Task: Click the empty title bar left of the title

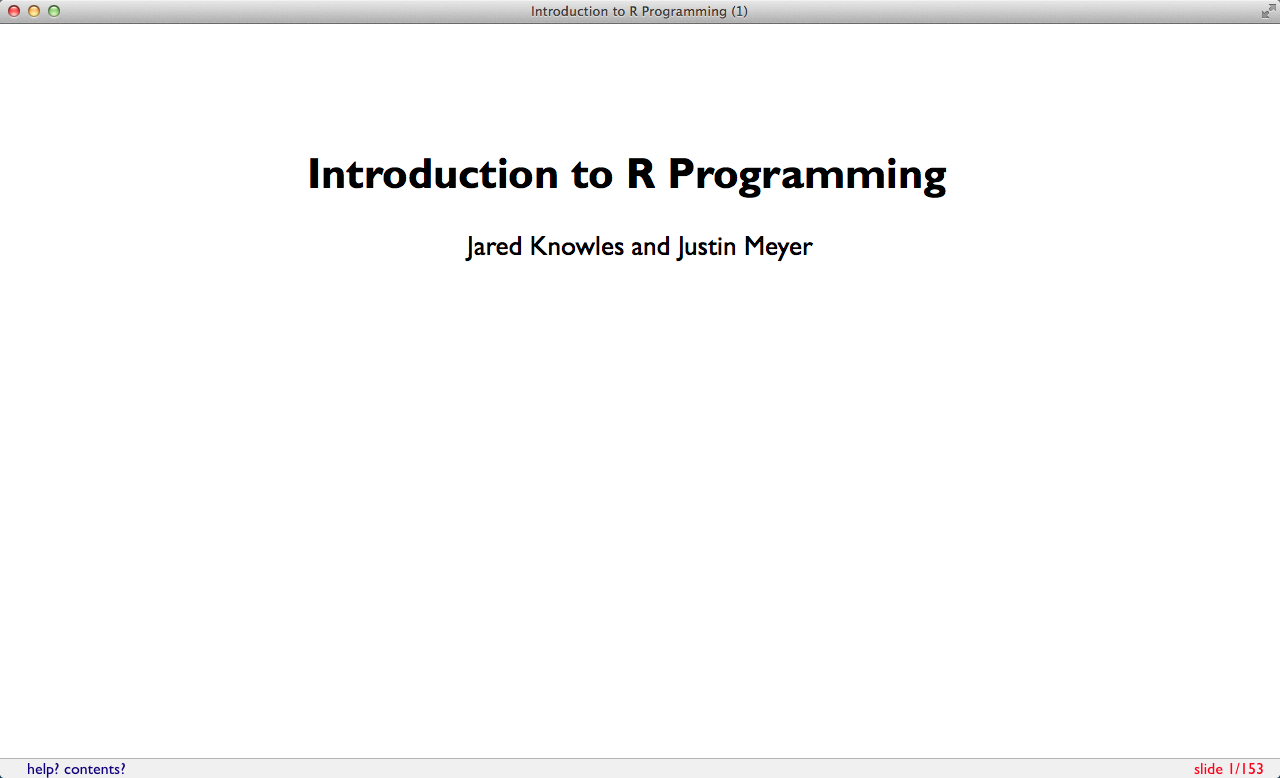Action: click(290, 11)
